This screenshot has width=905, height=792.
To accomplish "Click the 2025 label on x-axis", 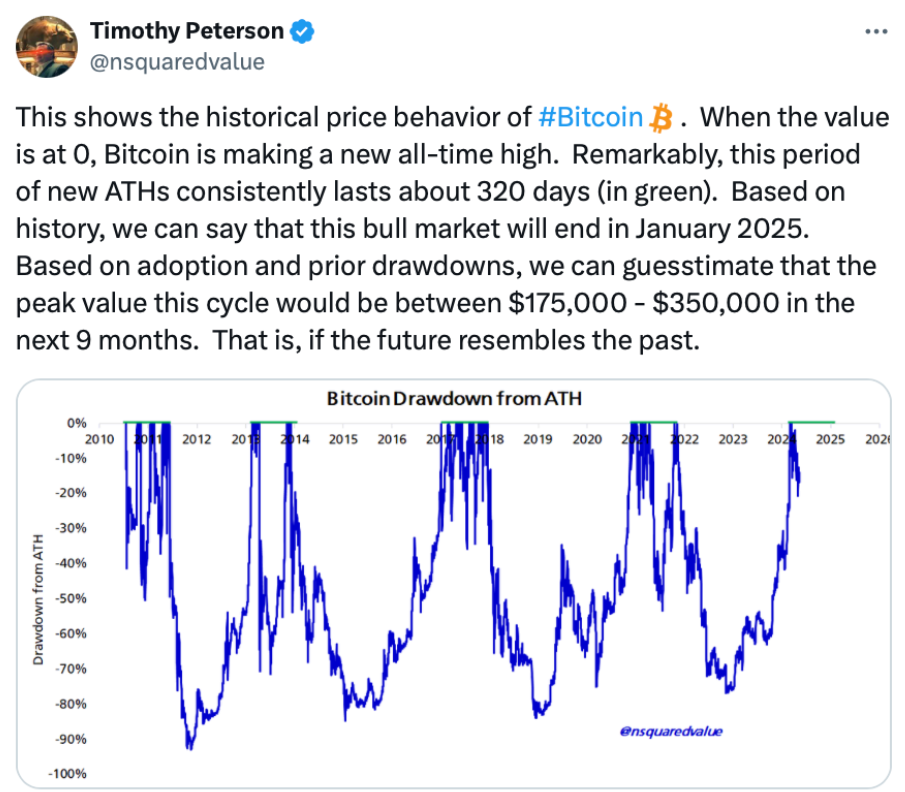I will point(830,439).
